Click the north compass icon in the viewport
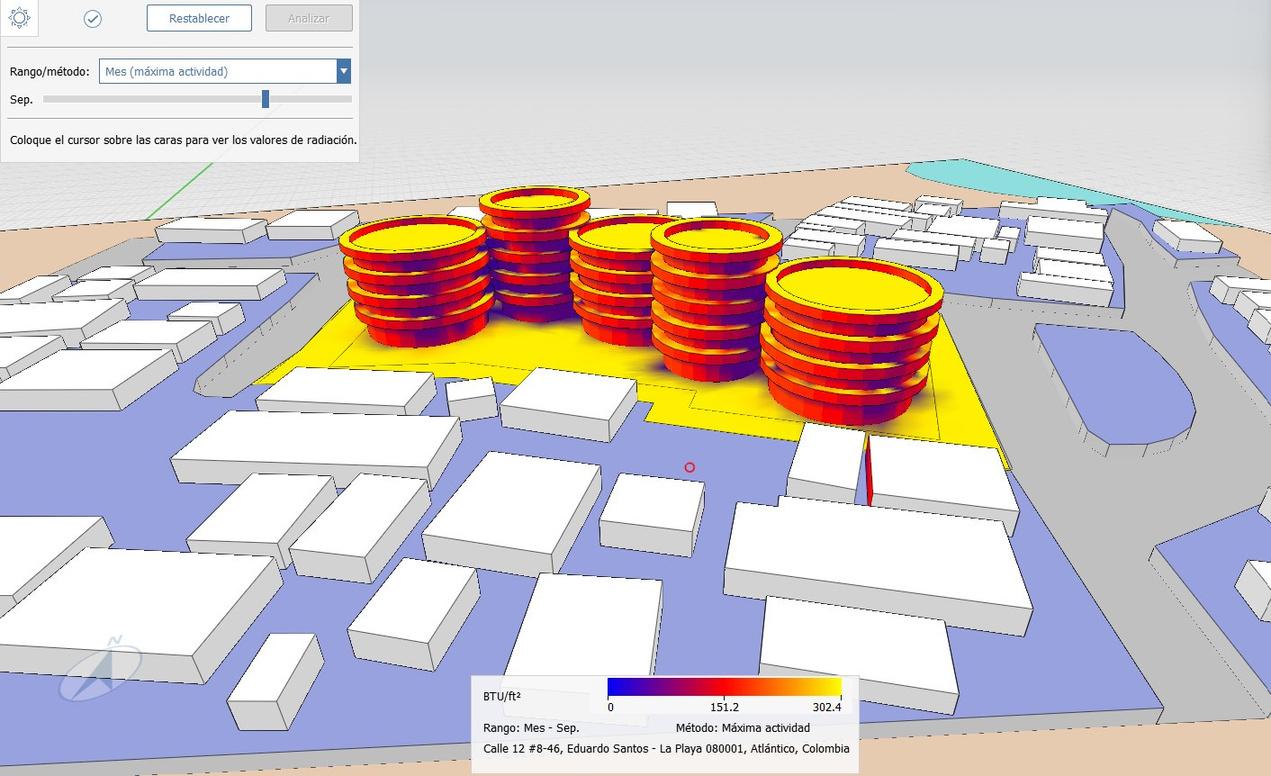 (x=100, y=669)
